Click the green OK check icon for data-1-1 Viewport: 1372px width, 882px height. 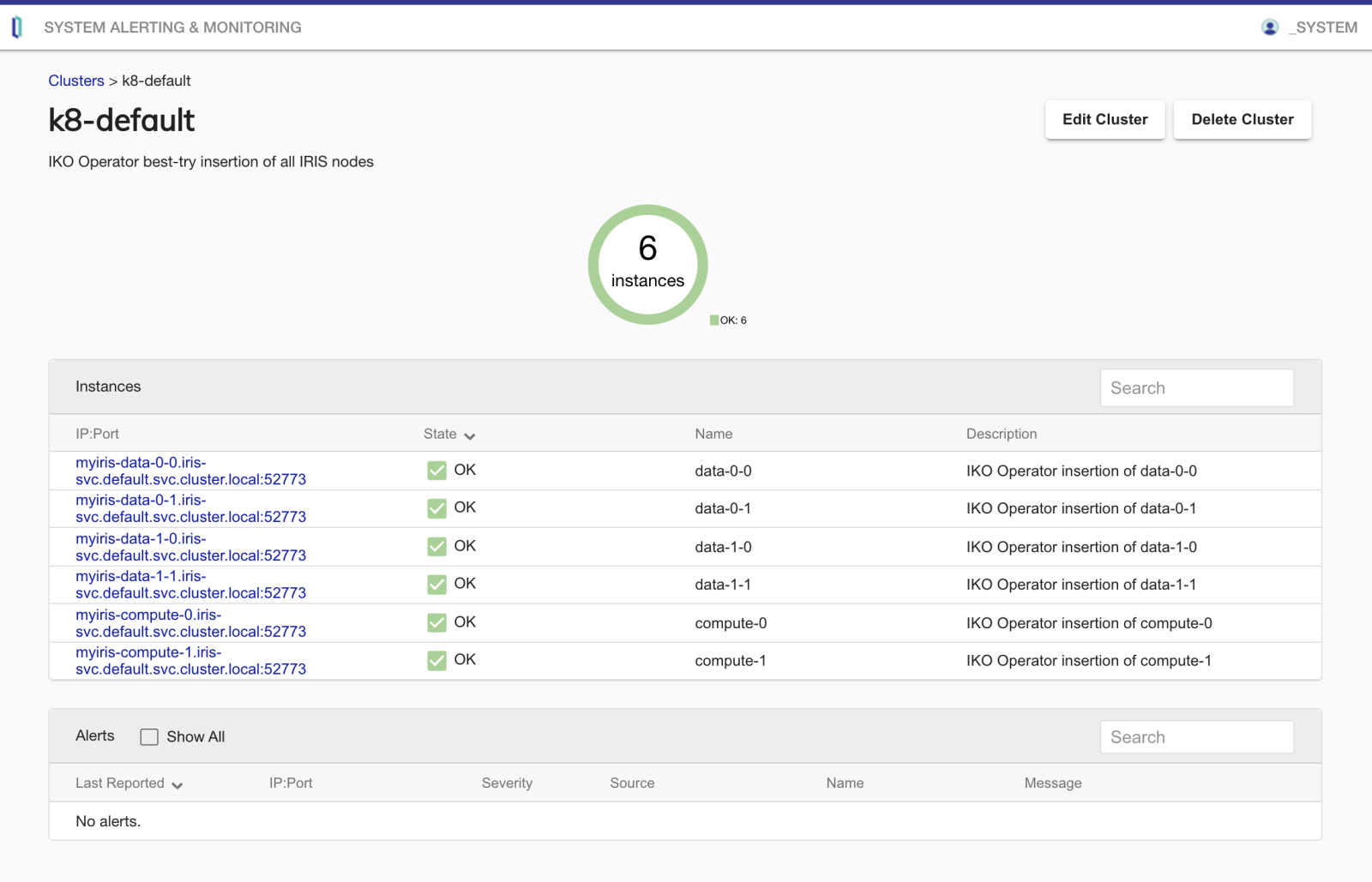pyautogui.click(x=436, y=585)
